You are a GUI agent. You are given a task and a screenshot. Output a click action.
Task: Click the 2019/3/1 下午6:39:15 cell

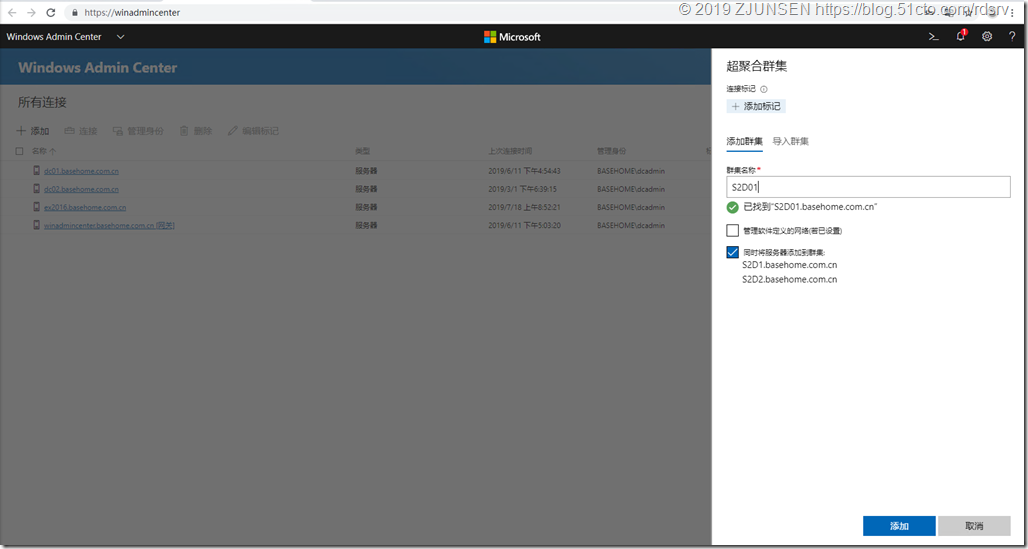(522, 189)
